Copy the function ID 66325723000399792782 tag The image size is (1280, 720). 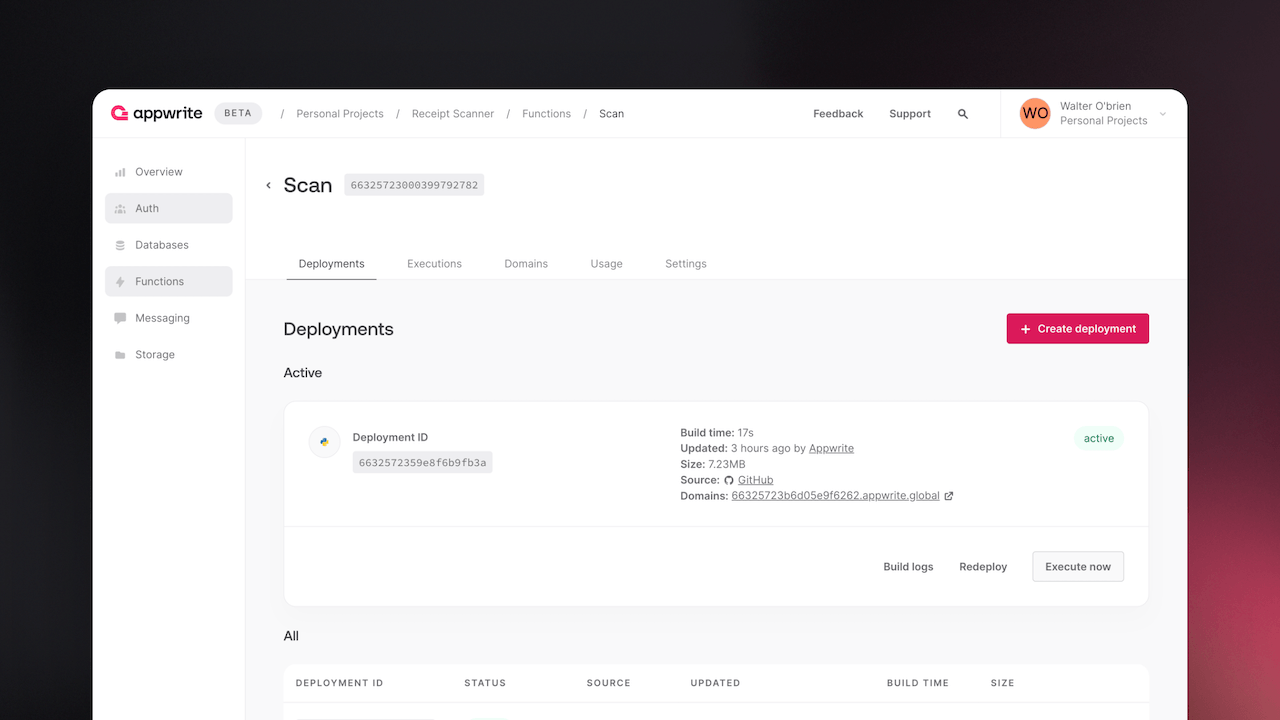414,185
